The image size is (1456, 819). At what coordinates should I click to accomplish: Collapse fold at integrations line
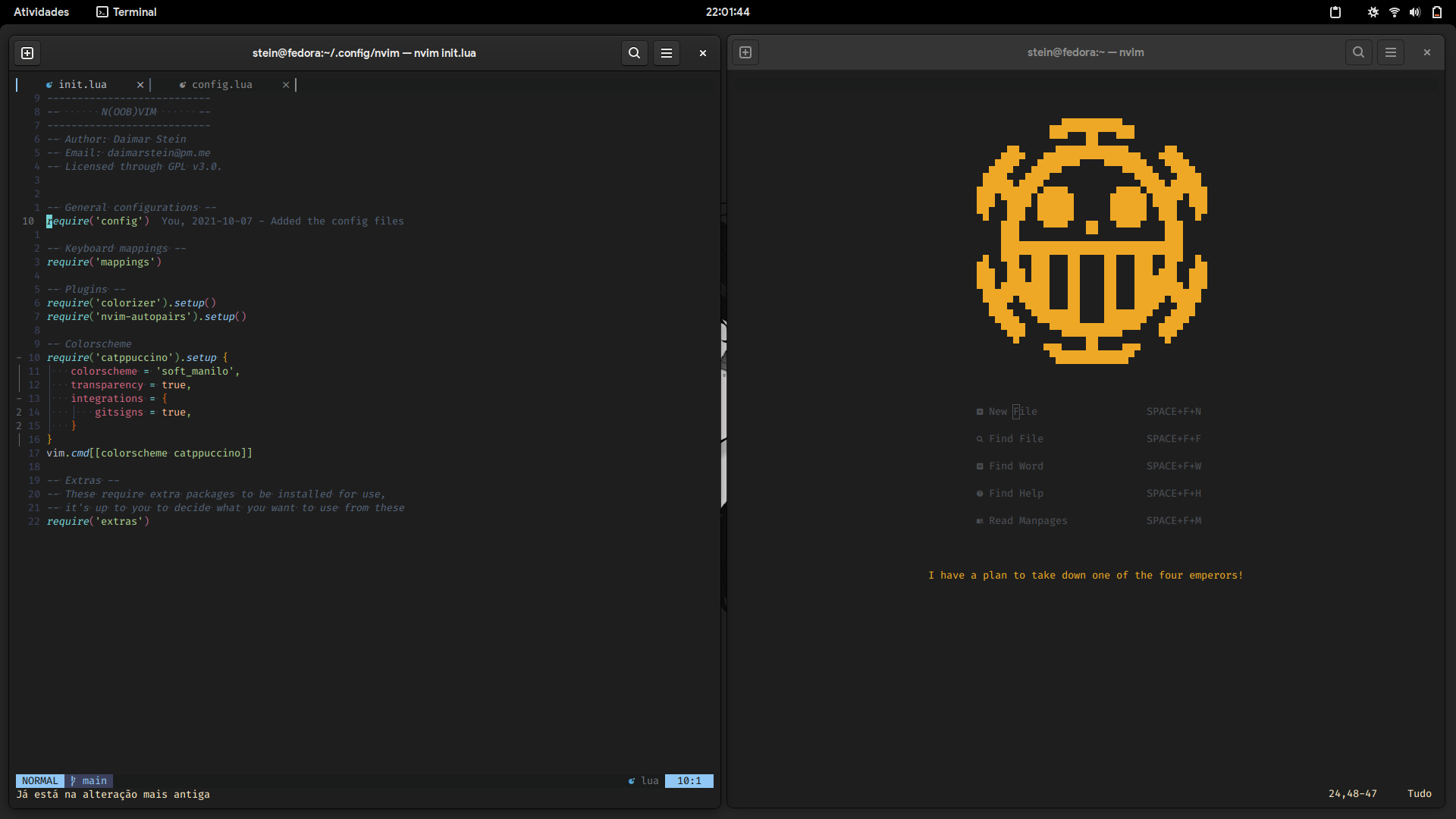pyautogui.click(x=19, y=399)
